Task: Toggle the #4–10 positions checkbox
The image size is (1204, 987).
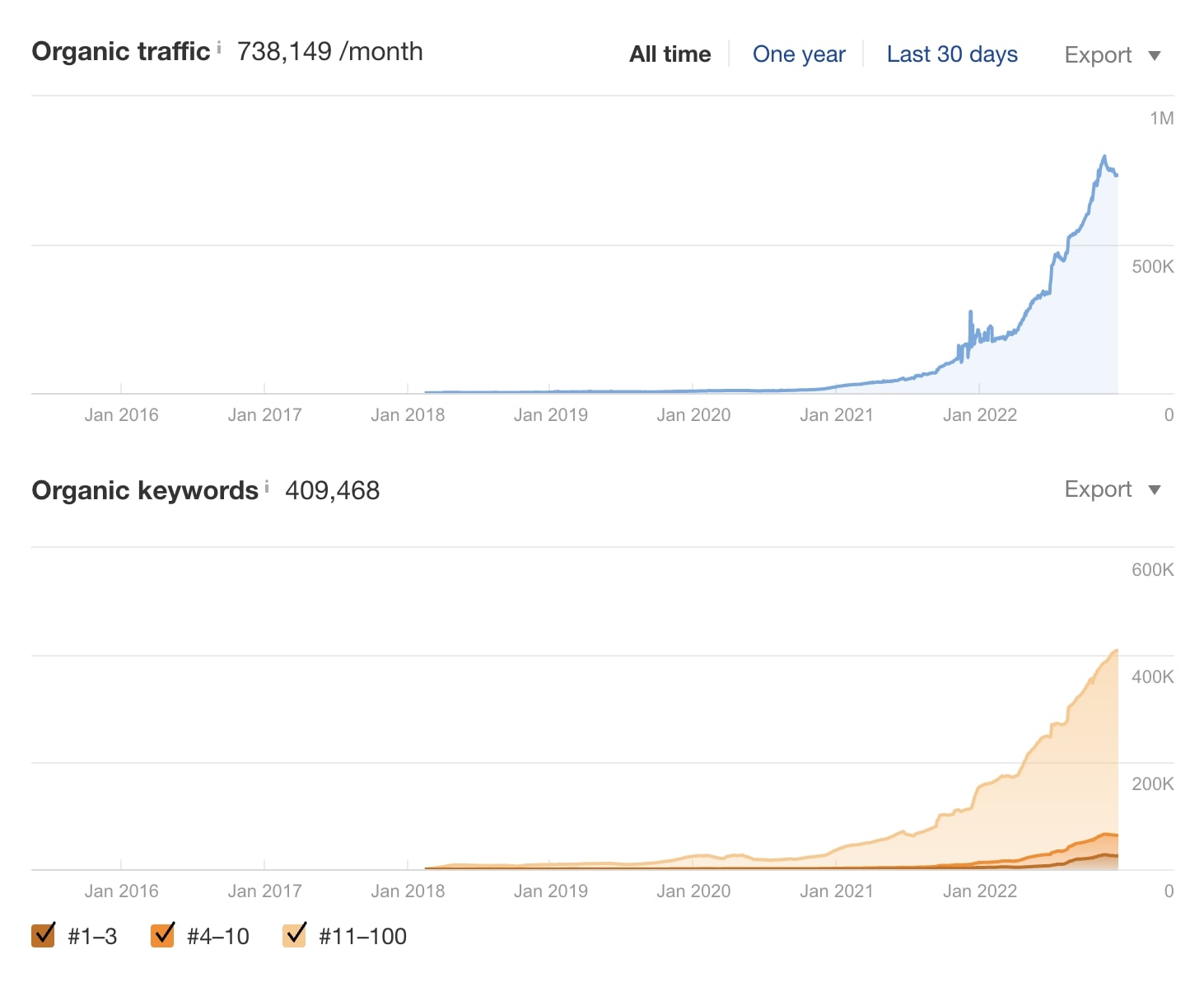Action: click(162, 935)
